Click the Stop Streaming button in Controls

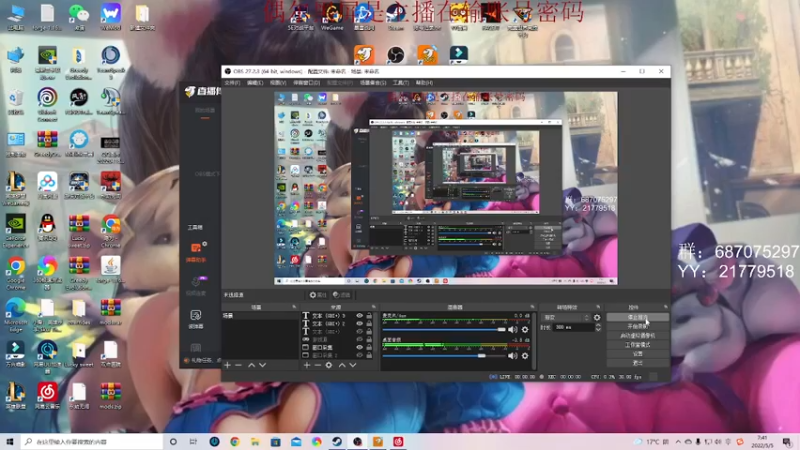tap(637, 317)
